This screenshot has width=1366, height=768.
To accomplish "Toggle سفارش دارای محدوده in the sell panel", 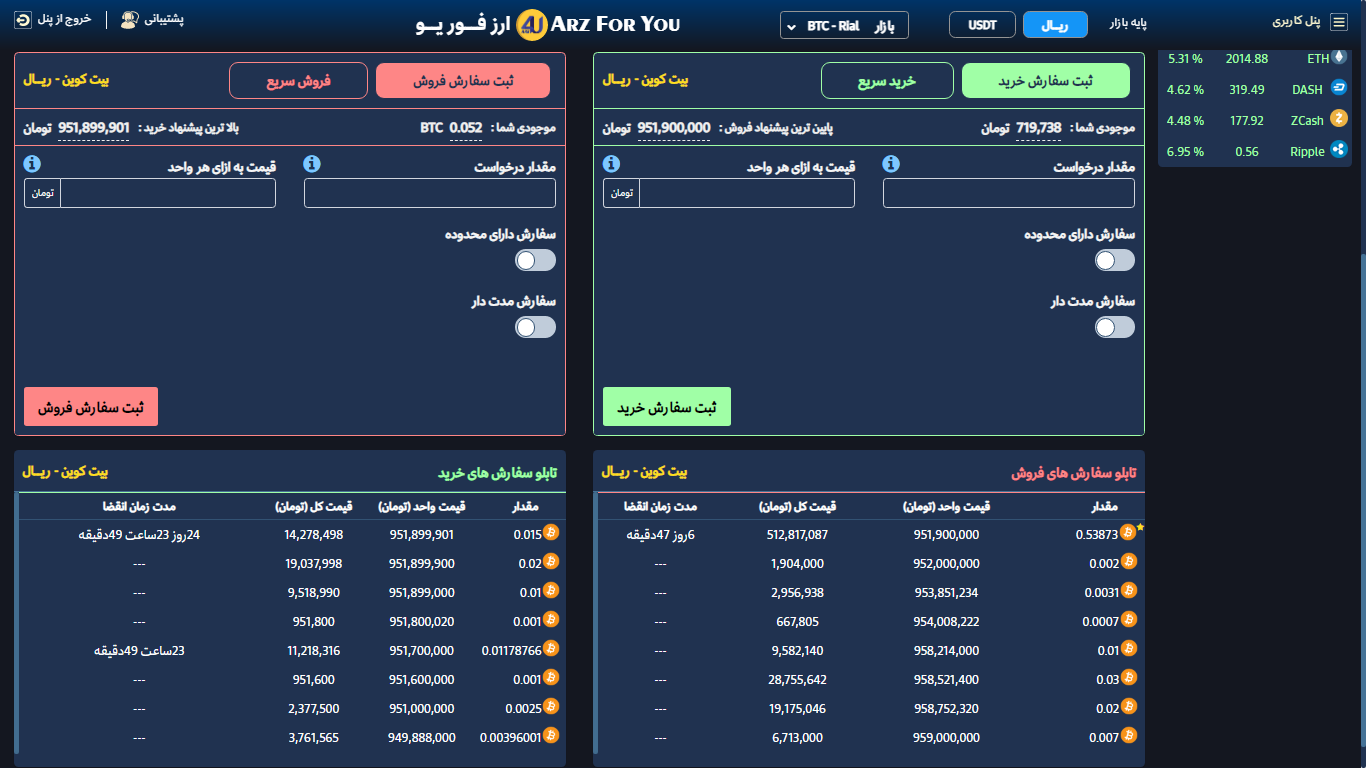I will (x=535, y=260).
